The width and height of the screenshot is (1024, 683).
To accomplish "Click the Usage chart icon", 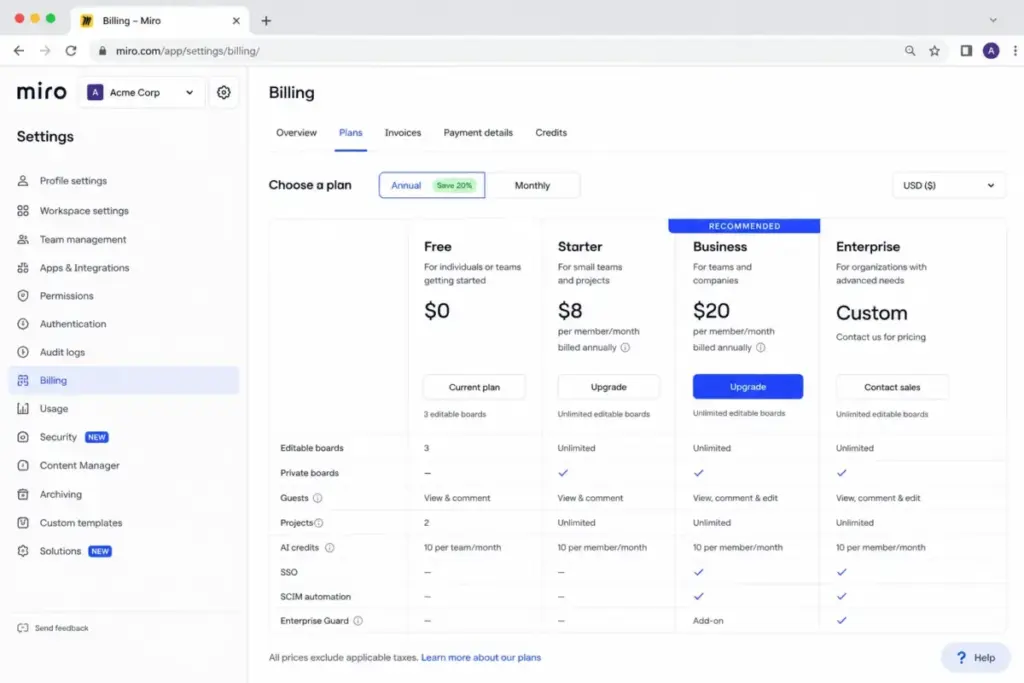I will click(x=23, y=409).
